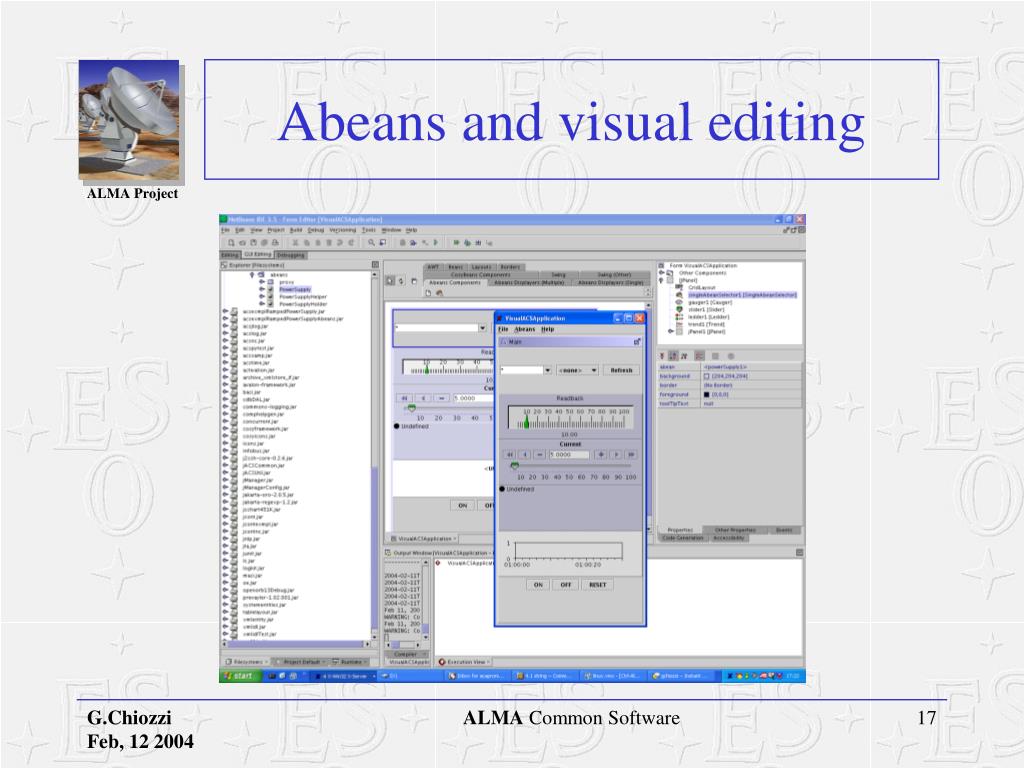Click the minus decrement button in VisualACSApplication
Image resolution: width=1024 pixels, height=768 pixels.
click(x=539, y=455)
